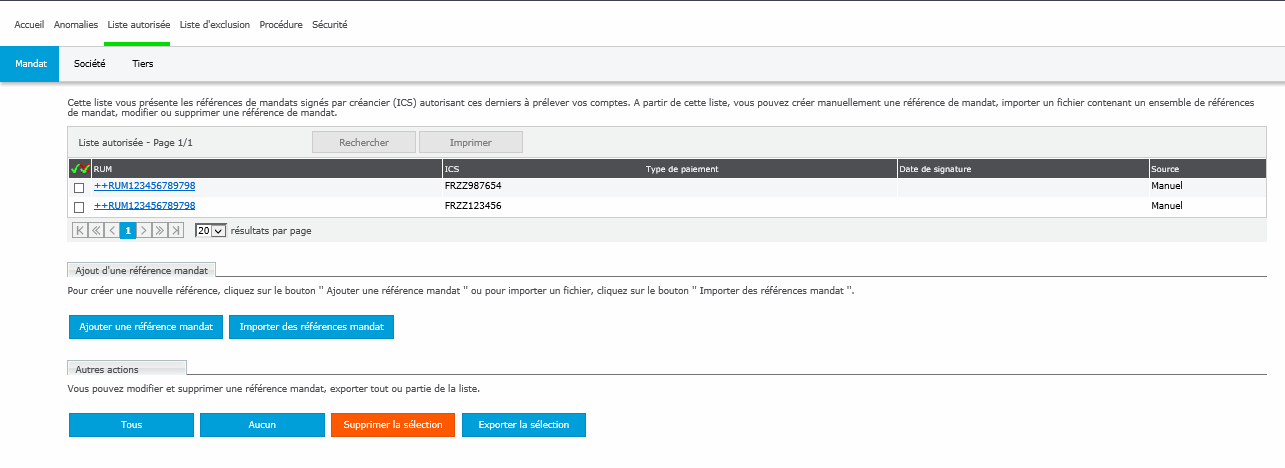Click the green select-all checkmark icon
This screenshot has height=468, width=1285.
75,169
